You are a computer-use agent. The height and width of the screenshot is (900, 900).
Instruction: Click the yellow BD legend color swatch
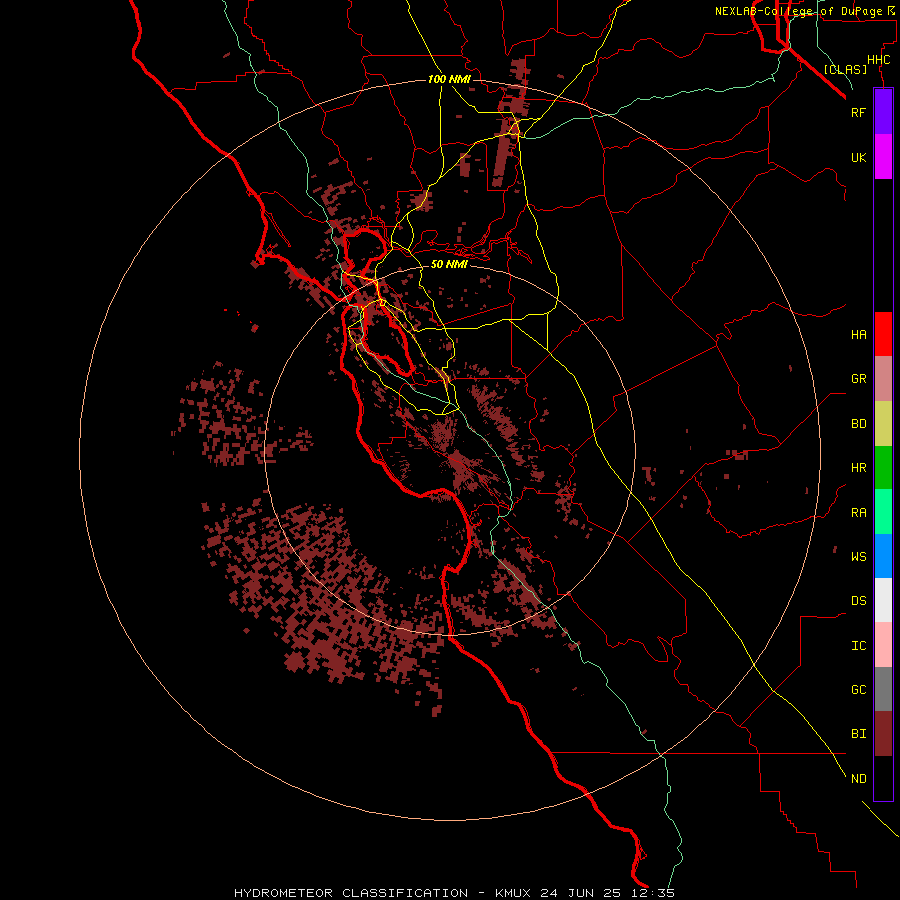(883, 424)
